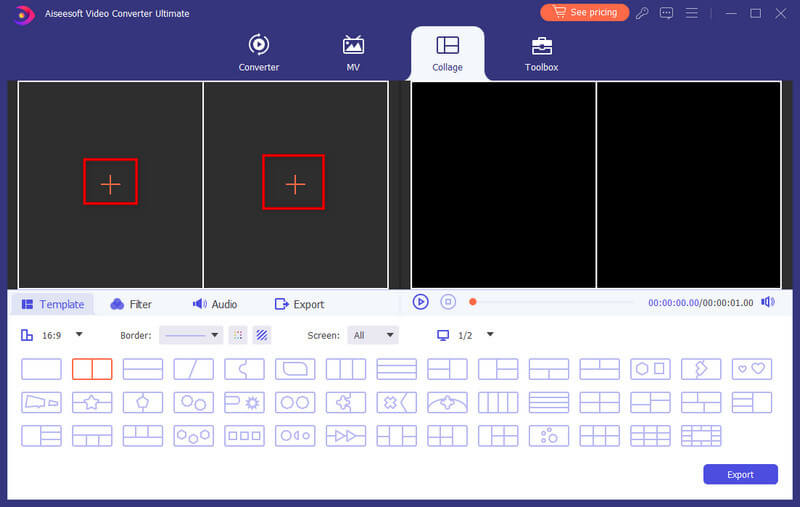Image resolution: width=800 pixels, height=507 pixels.
Task: Click the Screen: label
Action: pos(323,336)
